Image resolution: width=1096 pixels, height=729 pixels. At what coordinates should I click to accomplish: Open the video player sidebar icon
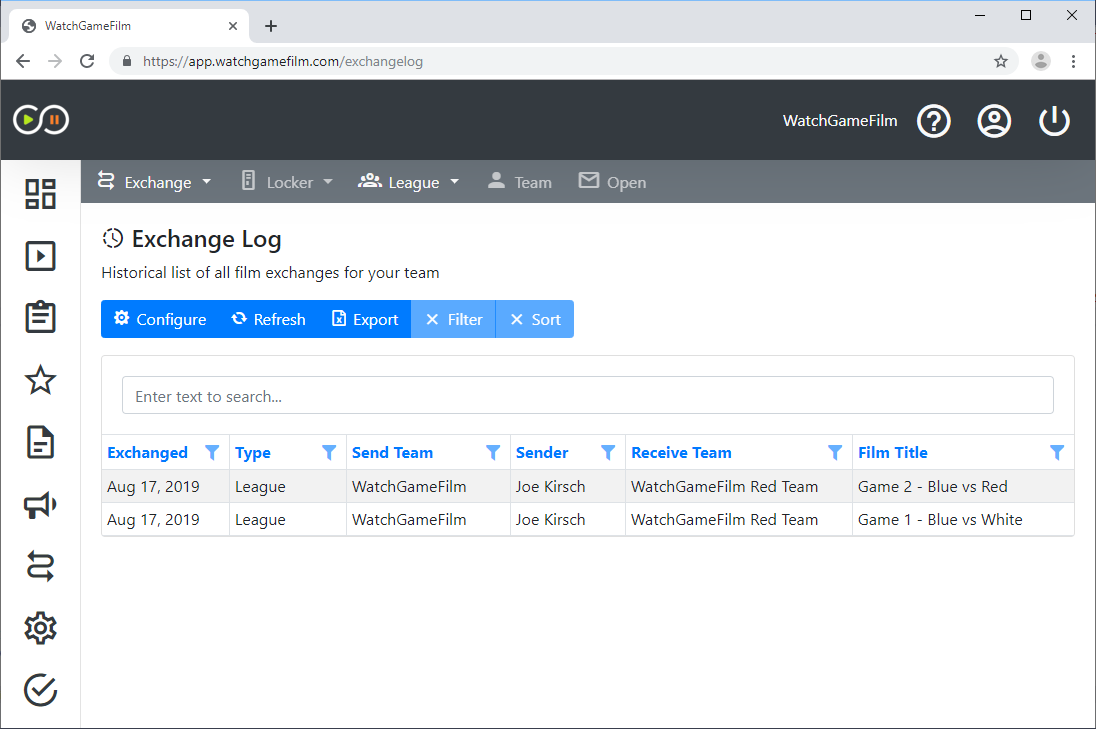pos(40,256)
